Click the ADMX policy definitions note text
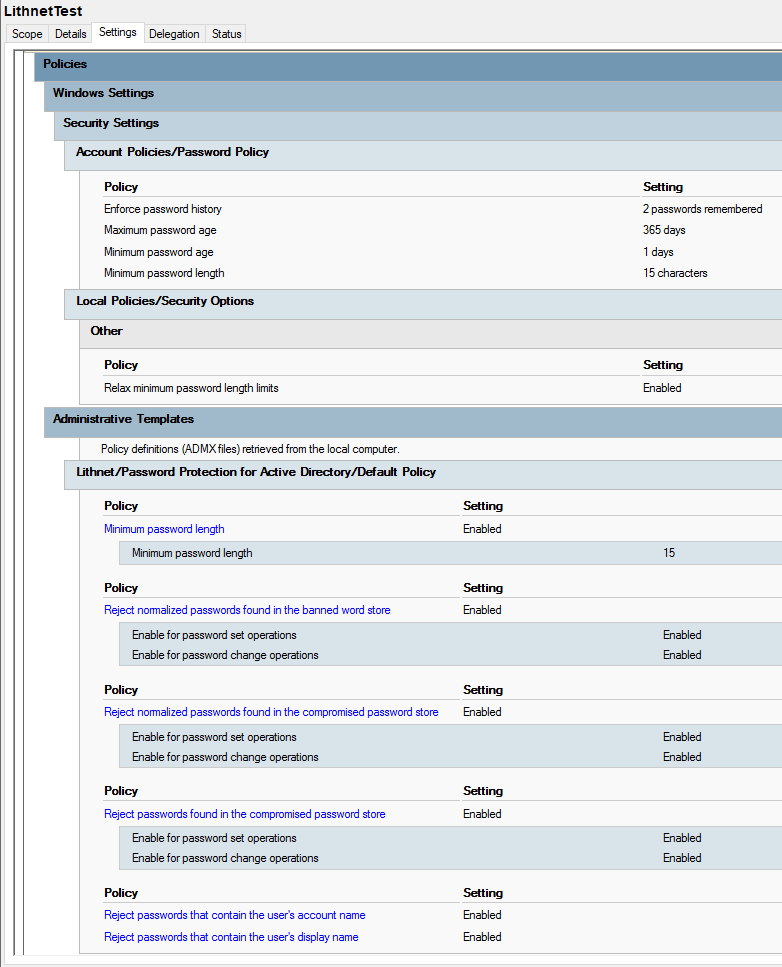 pyautogui.click(x=250, y=449)
